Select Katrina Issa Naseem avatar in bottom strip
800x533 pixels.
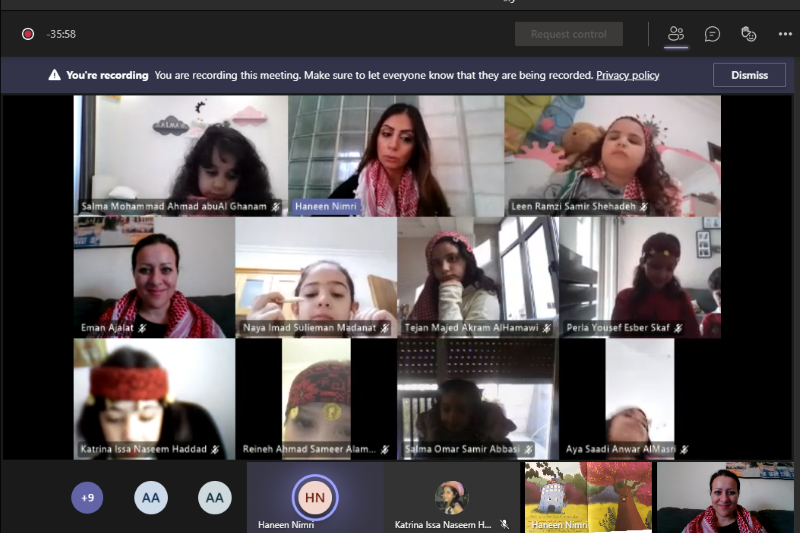coord(449,496)
